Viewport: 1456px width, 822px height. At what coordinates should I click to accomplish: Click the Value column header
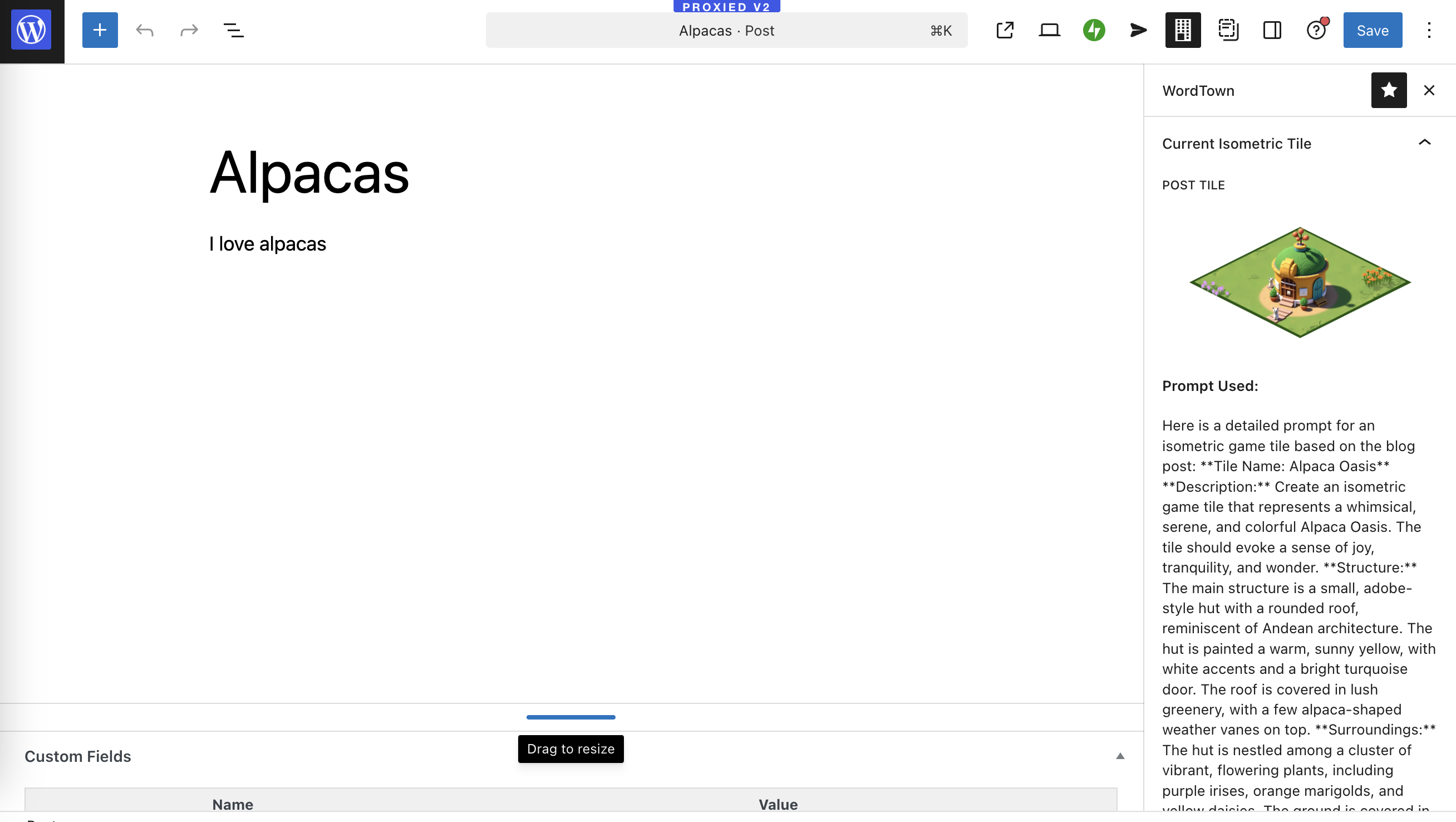pos(778,805)
